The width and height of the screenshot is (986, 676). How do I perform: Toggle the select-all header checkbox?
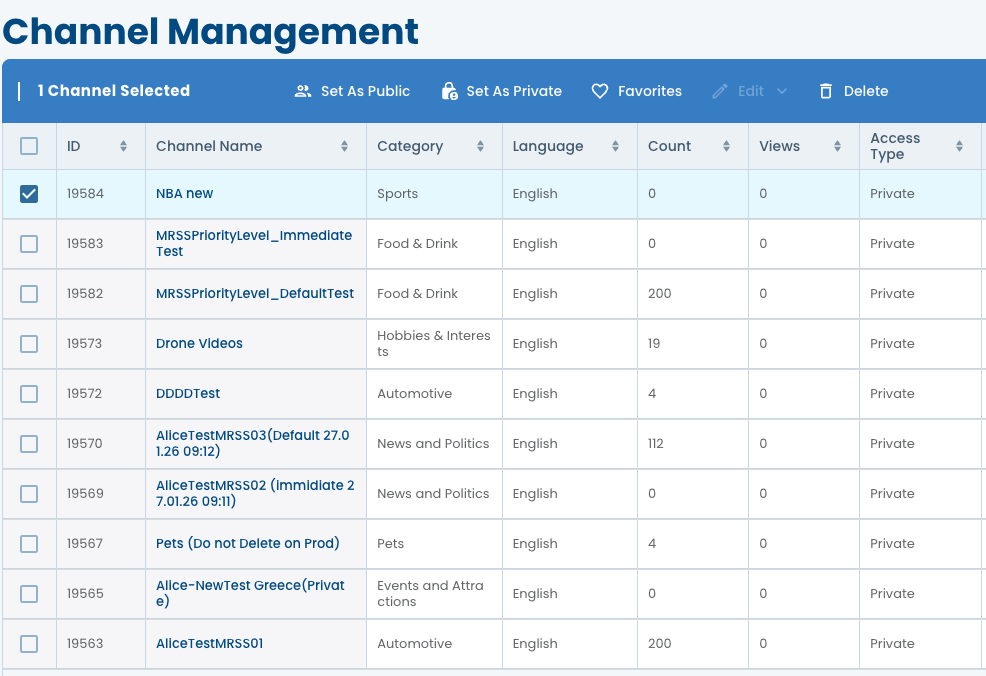coord(29,146)
